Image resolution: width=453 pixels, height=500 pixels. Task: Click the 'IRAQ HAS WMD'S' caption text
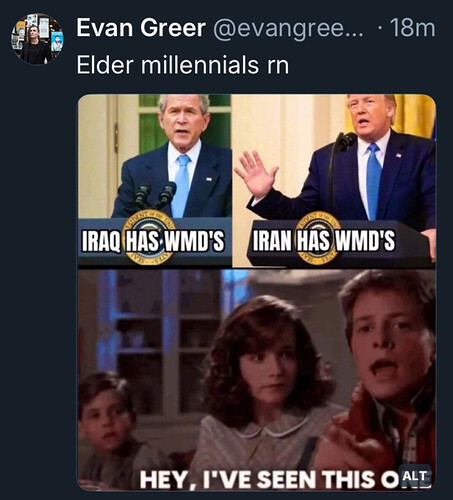153,241
